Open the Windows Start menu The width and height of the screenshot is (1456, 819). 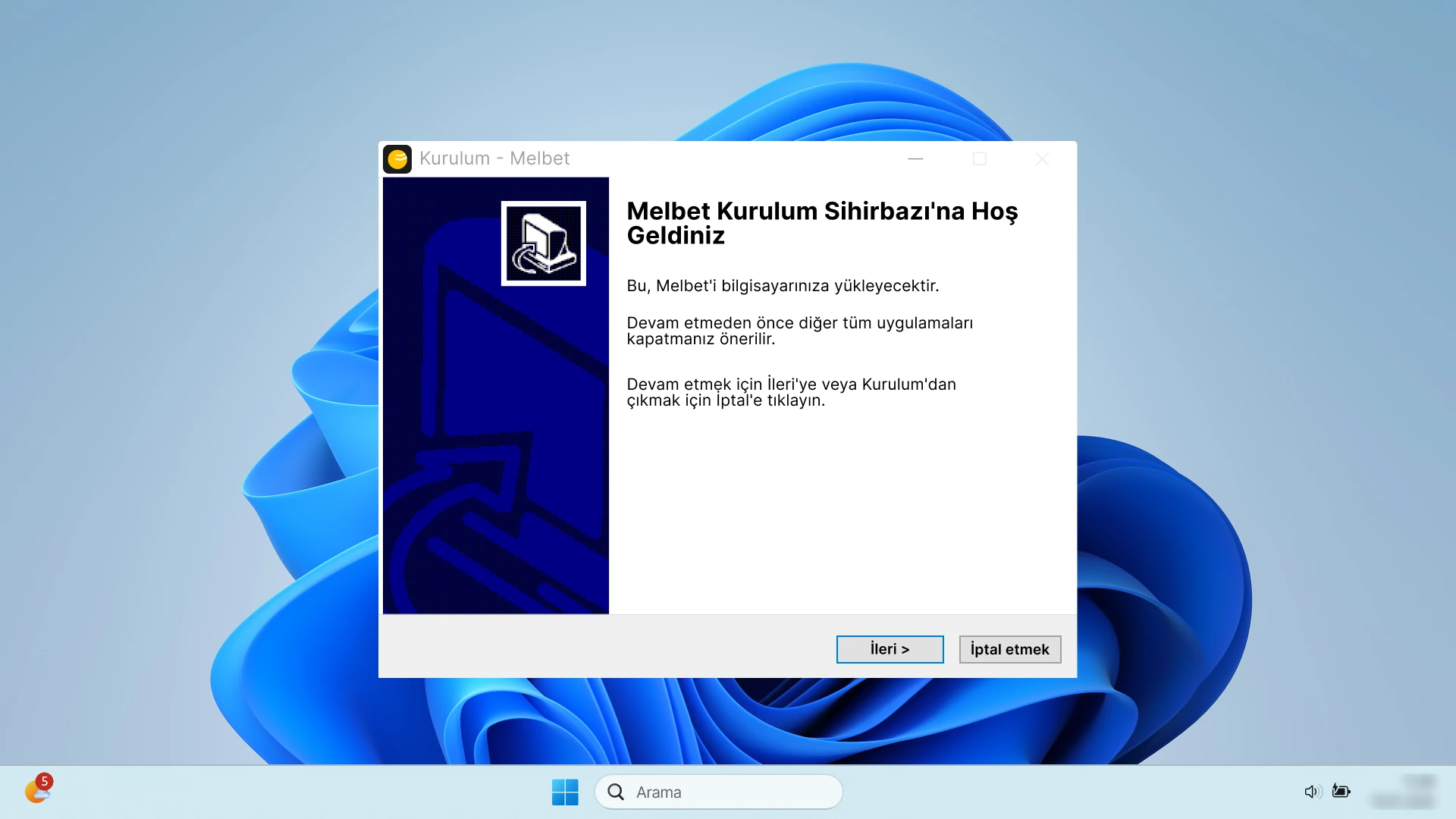(565, 792)
